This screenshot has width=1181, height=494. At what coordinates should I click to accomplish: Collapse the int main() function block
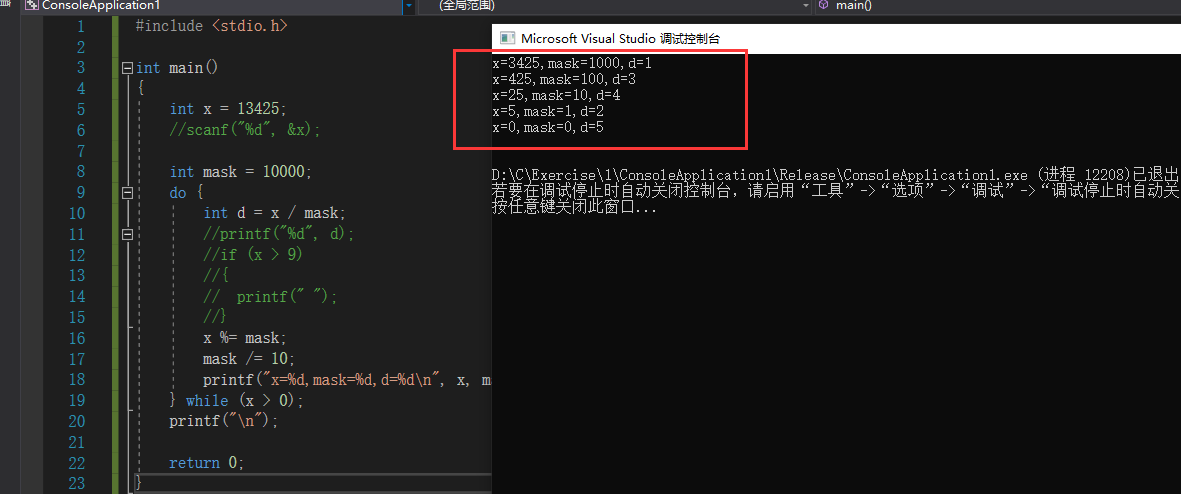click(127, 68)
